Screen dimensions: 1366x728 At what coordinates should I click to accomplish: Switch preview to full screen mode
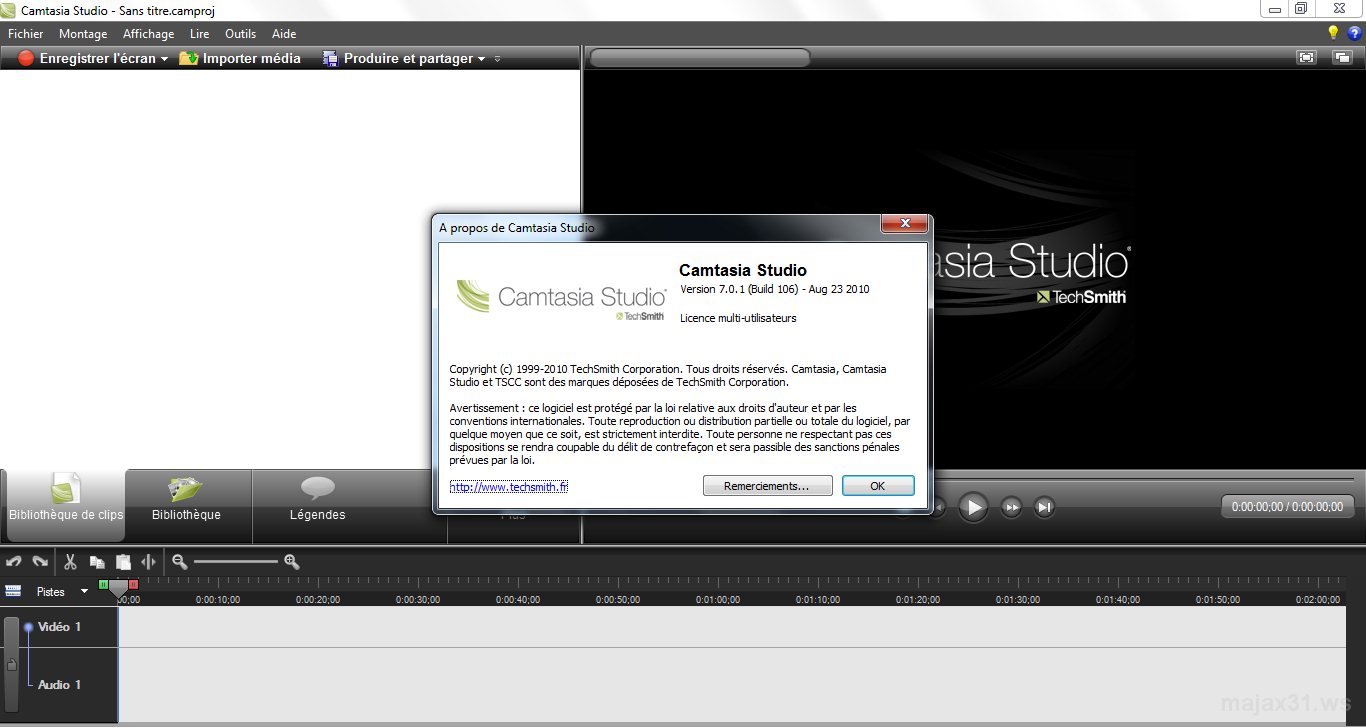[x=1307, y=58]
